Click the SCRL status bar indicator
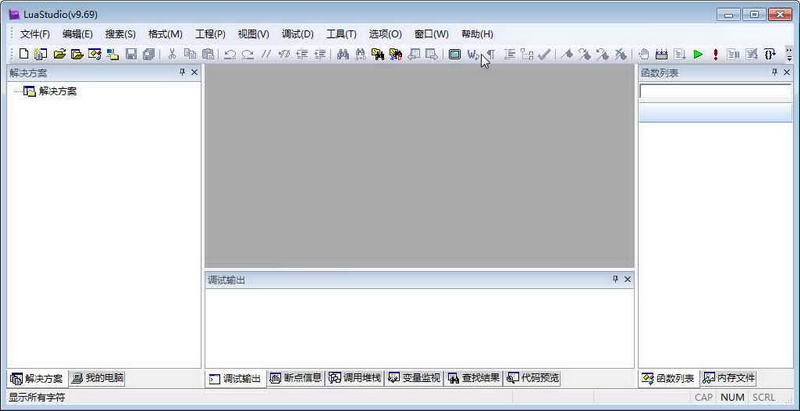This screenshot has height=411, width=800. point(763,397)
